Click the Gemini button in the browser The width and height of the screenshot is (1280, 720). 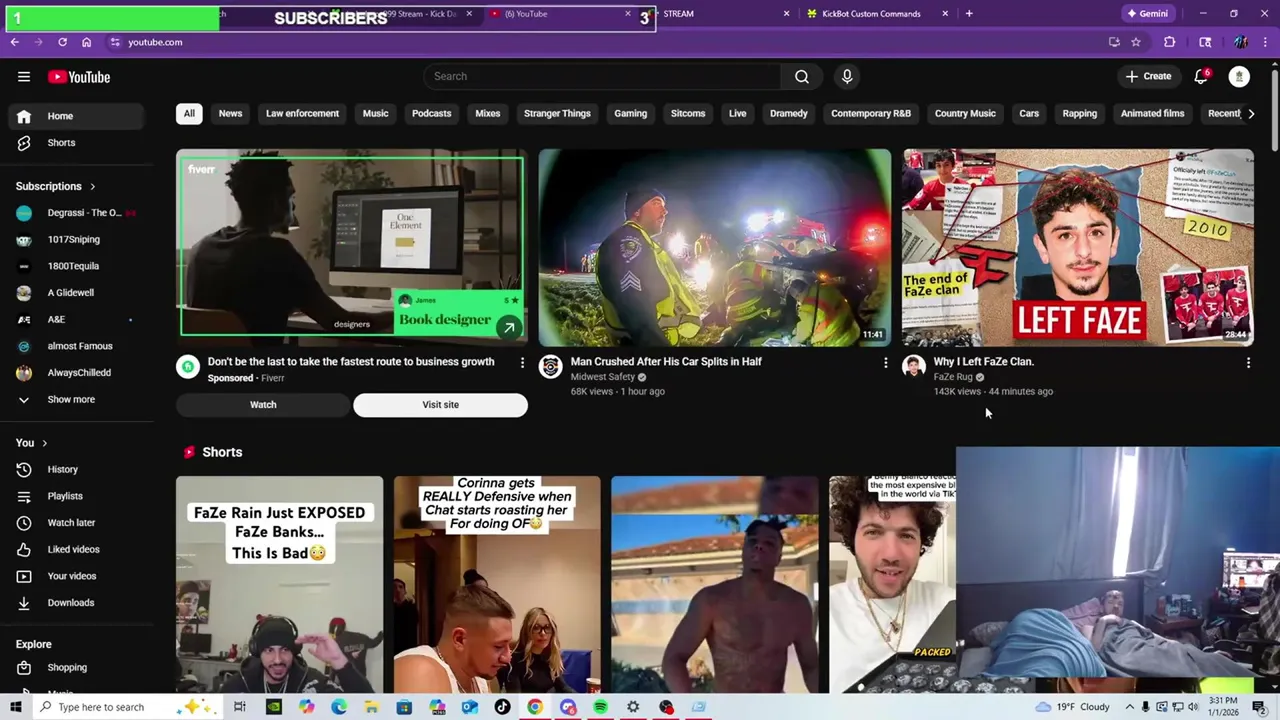point(1147,14)
